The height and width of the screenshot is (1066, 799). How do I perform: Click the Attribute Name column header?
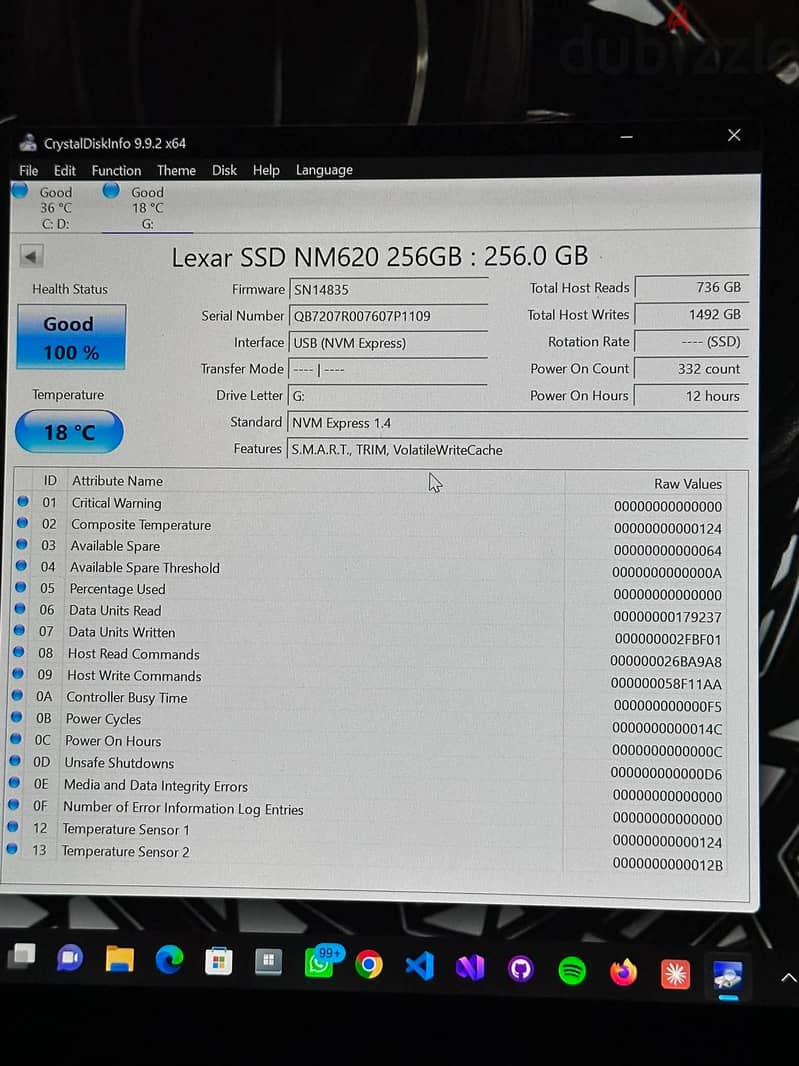pos(118,481)
